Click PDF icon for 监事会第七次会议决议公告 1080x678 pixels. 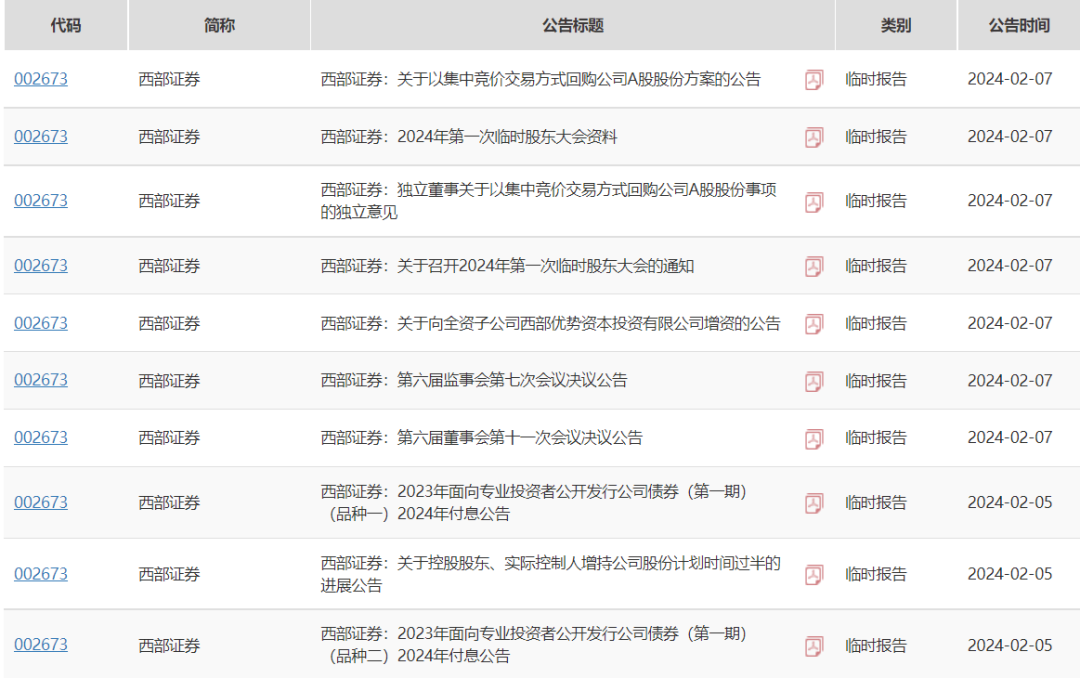[814, 381]
